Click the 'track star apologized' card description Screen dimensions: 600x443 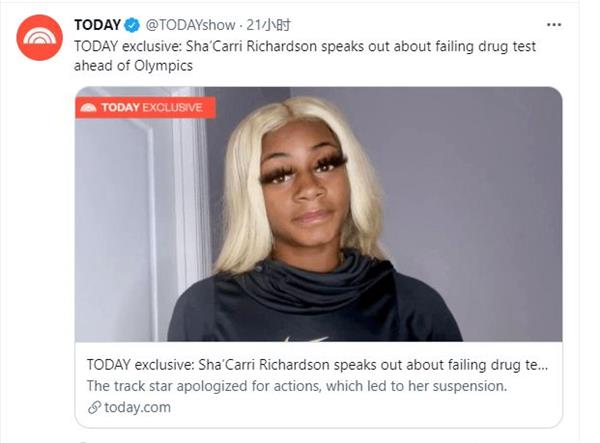(297, 386)
